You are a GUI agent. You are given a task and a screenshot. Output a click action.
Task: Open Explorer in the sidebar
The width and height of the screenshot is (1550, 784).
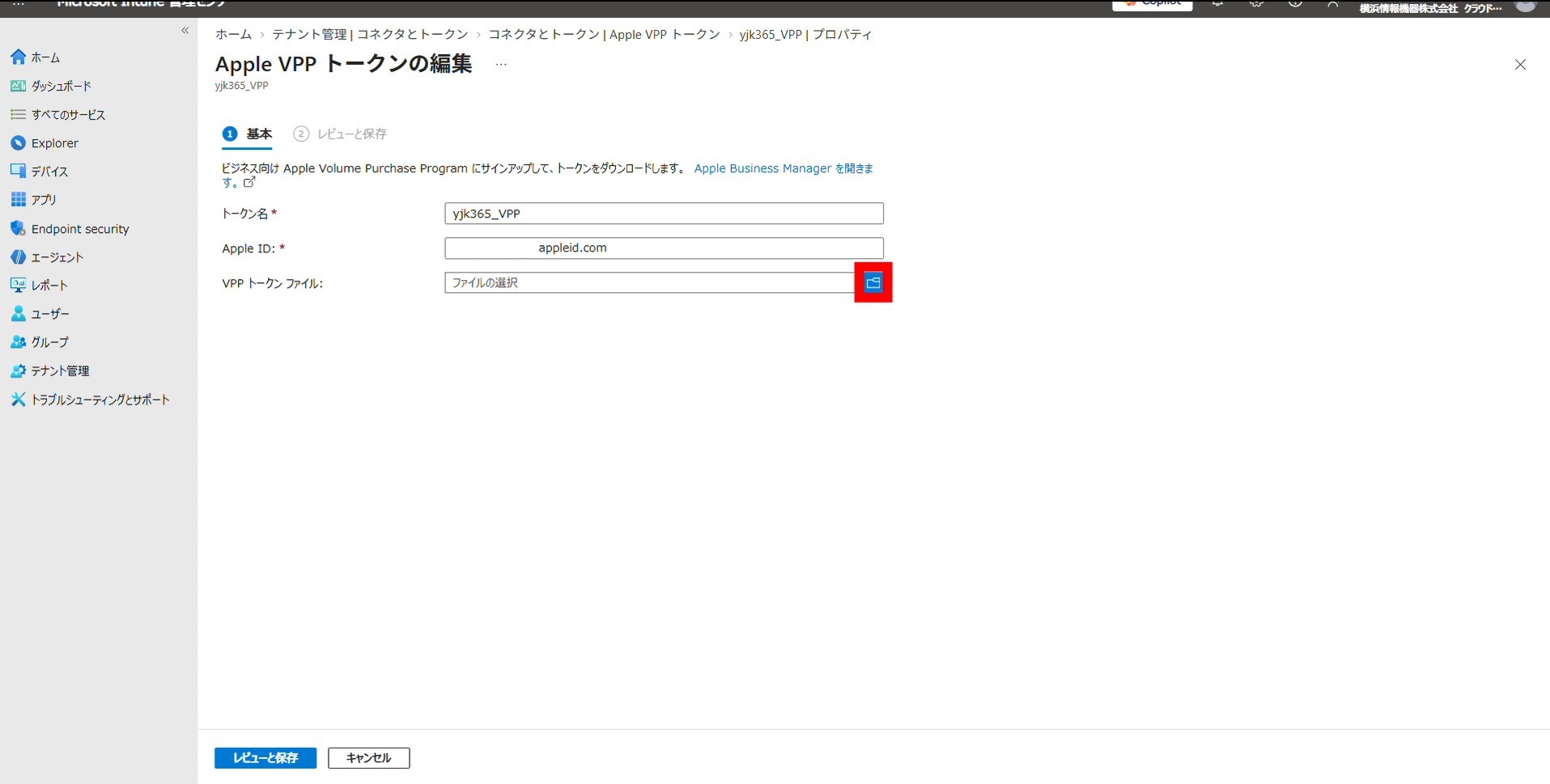(45, 143)
